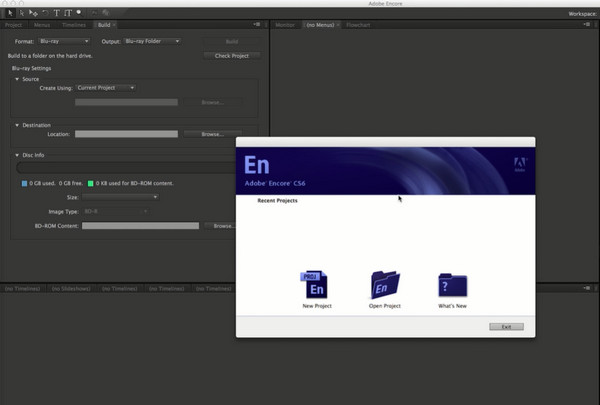Select the (no Menus) tab
This screenshot has width=600, height=405.
320,25
